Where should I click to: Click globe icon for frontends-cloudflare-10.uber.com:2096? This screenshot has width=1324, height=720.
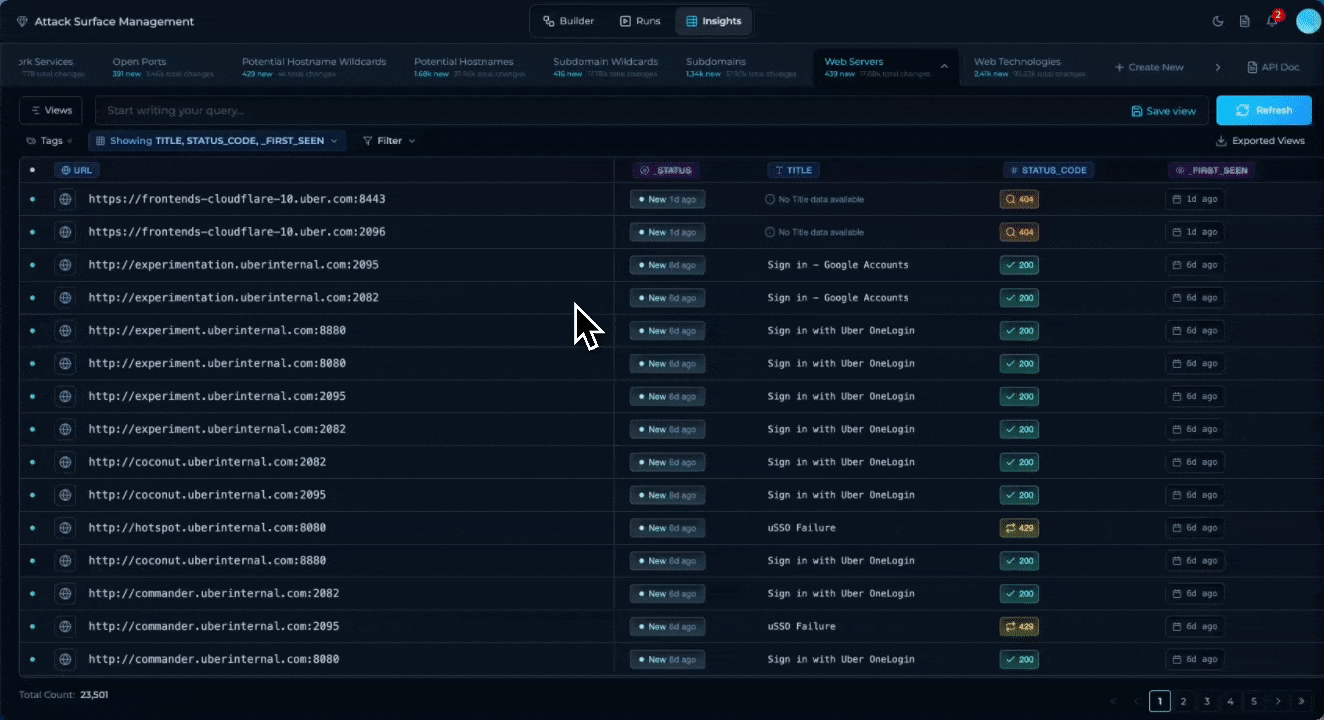click(x=65, y=232)
